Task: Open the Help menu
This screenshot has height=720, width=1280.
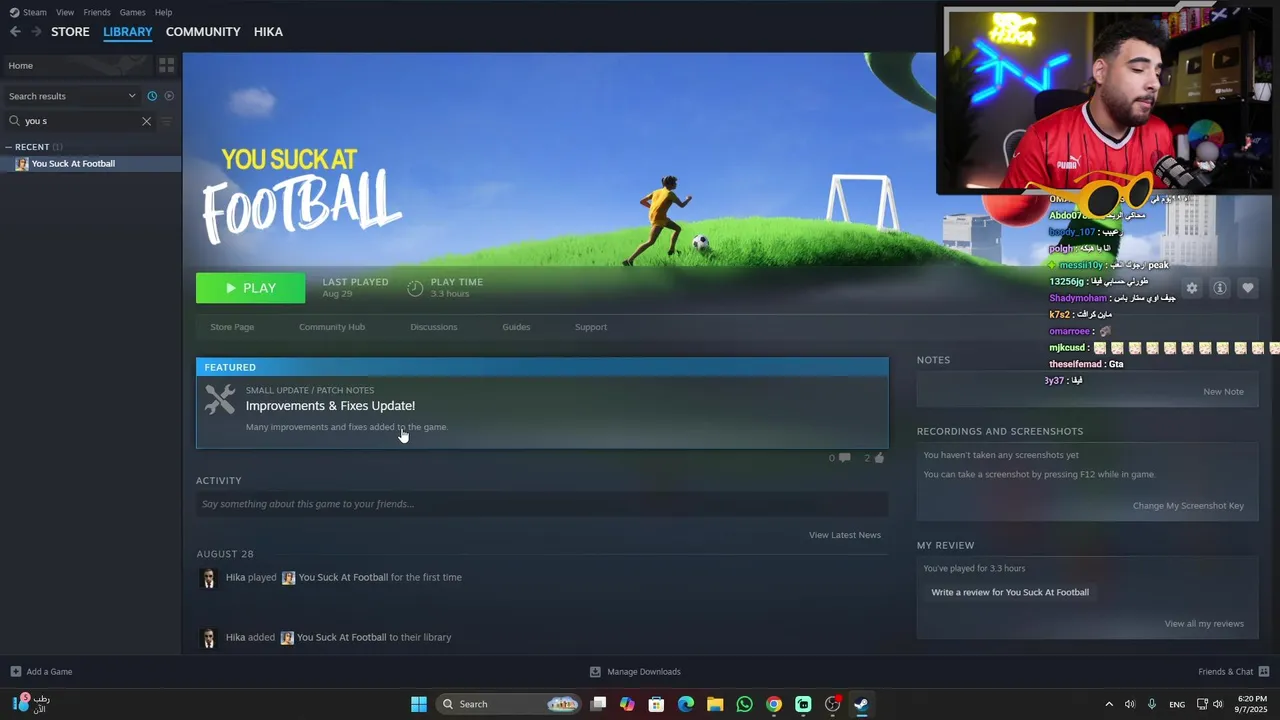Action: pyautogui.click(x=163, y=12)
